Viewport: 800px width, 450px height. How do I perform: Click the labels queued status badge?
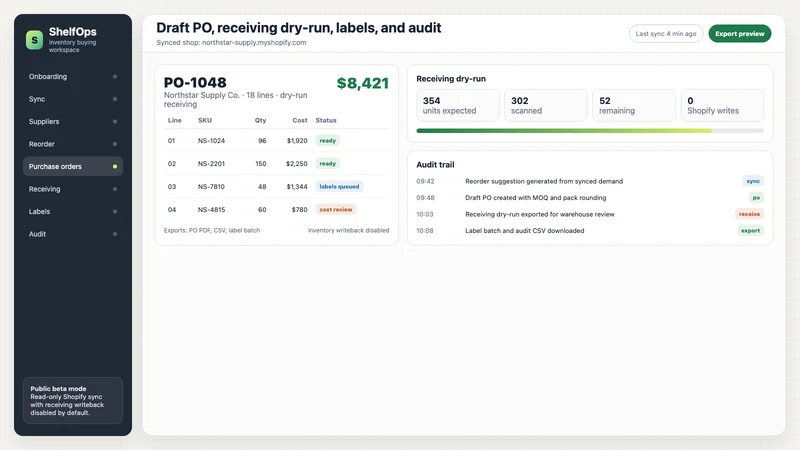(x=339, y=186)
